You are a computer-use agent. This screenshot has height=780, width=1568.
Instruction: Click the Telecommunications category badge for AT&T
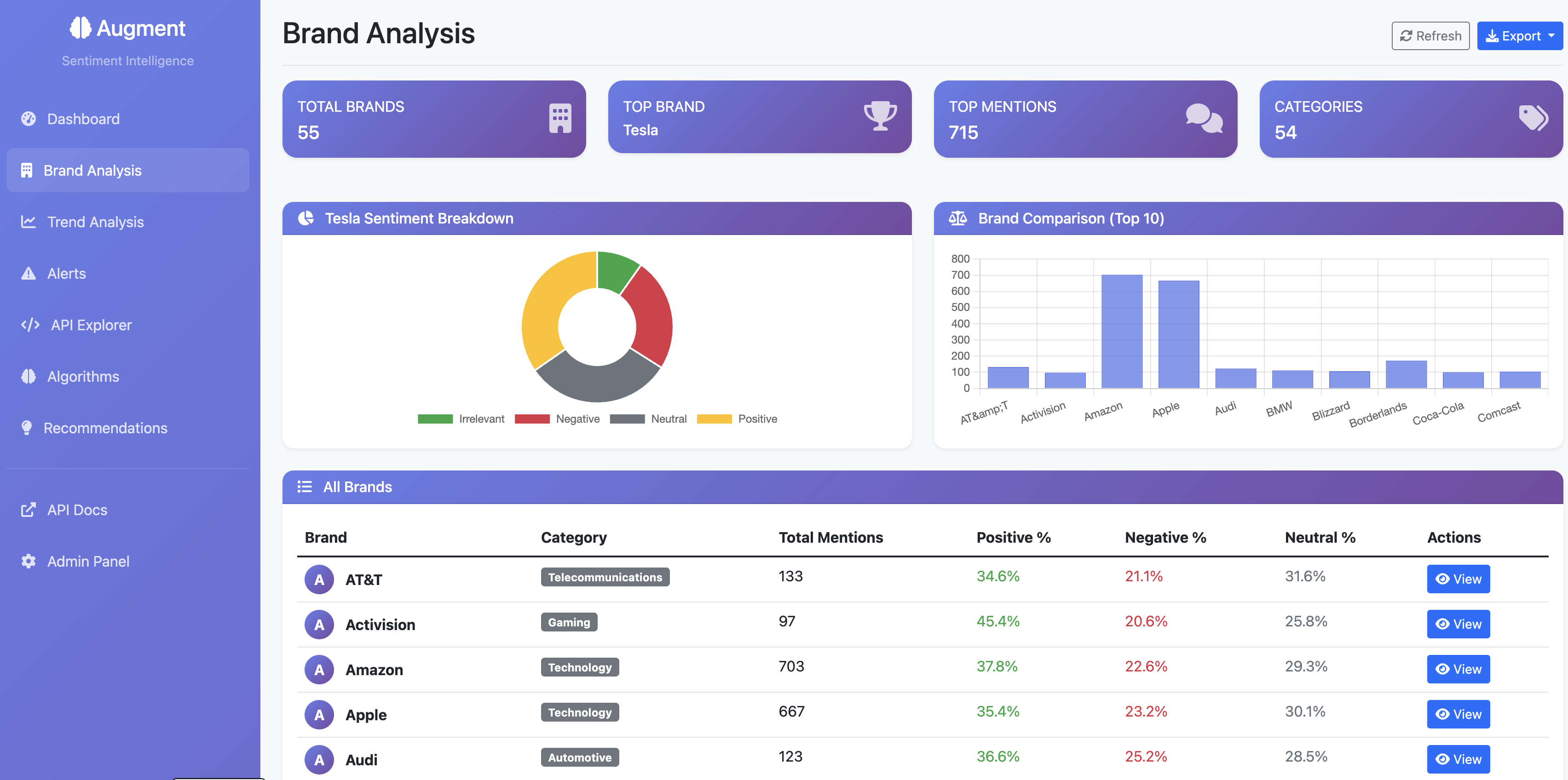[x=605, y=577]
